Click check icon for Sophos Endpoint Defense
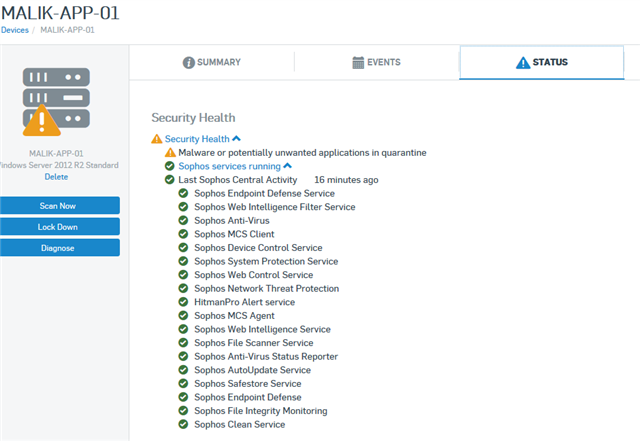 coord(183,397)
